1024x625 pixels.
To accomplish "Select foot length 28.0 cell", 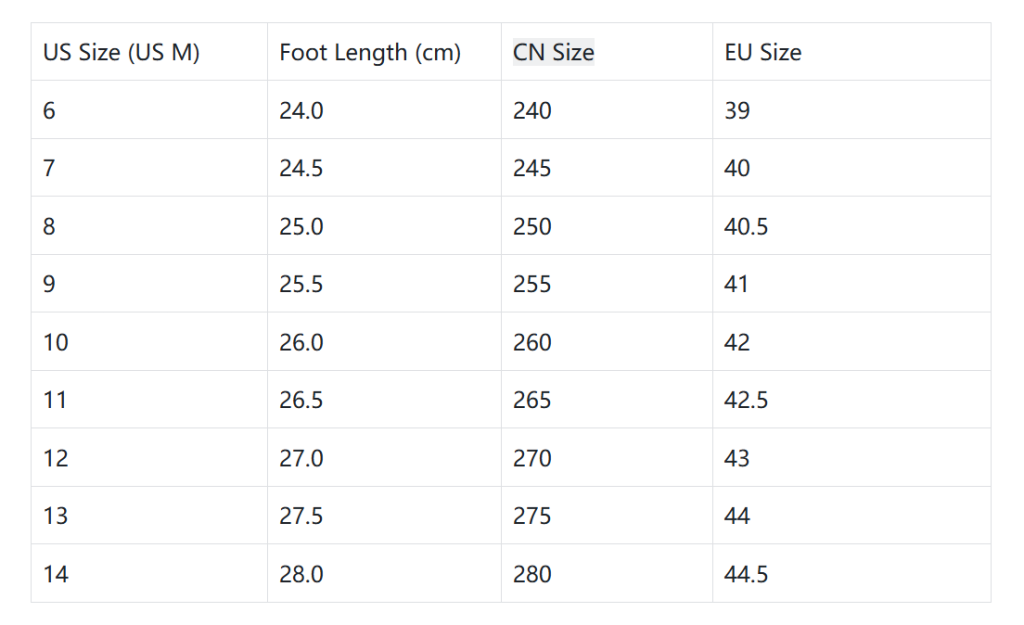I will point(301,574).
